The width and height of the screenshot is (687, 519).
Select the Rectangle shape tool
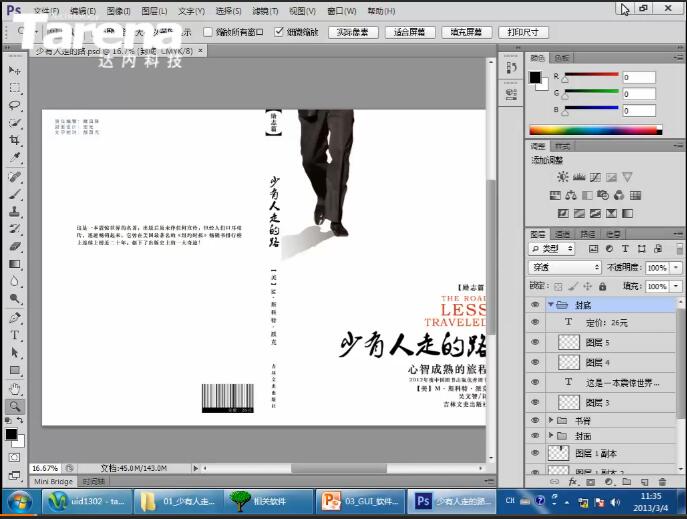click(14, 371)
